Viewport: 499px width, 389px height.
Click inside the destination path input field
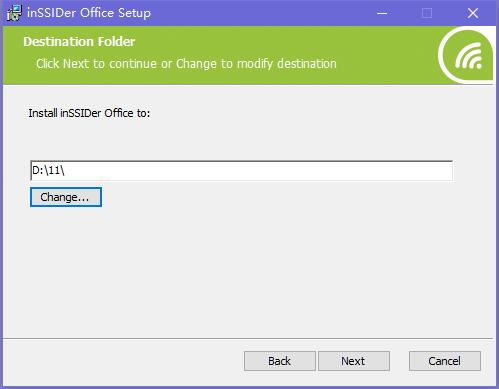tap(241, 171)
